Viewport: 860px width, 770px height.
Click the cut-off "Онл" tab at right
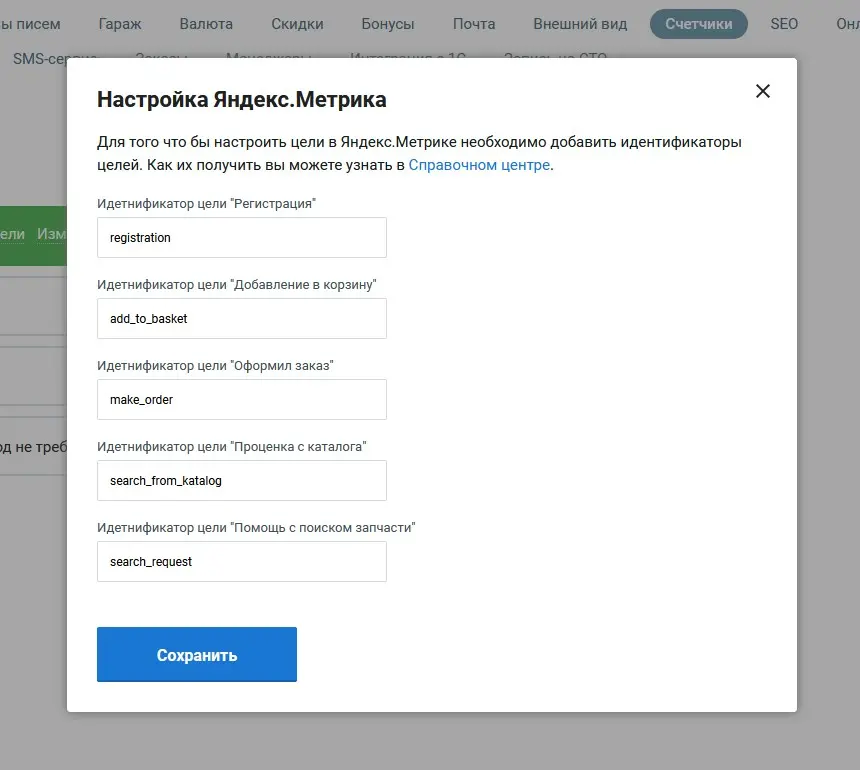pyautogui.click(x=846, y=24)
